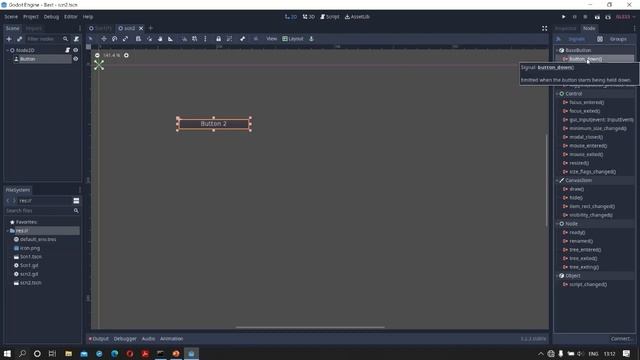Toggle grid snap in the toolbar
The width and height of the screenshot is (640, 360).
195,39
